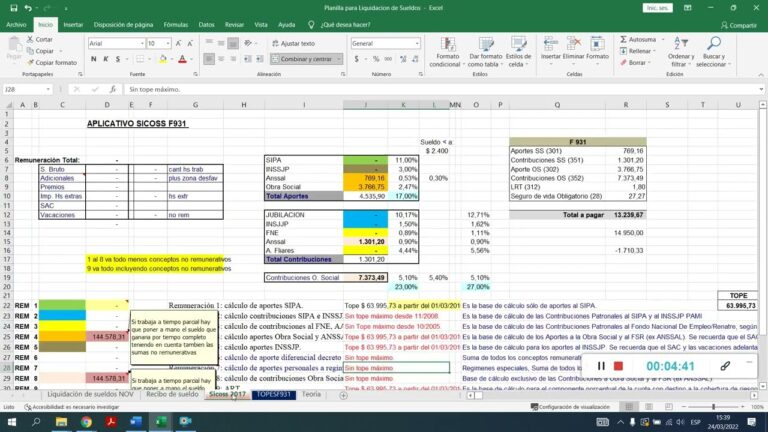This screenshot has width=768, height=432.
Task: Click the Compartir button
Action: [739, 25]
